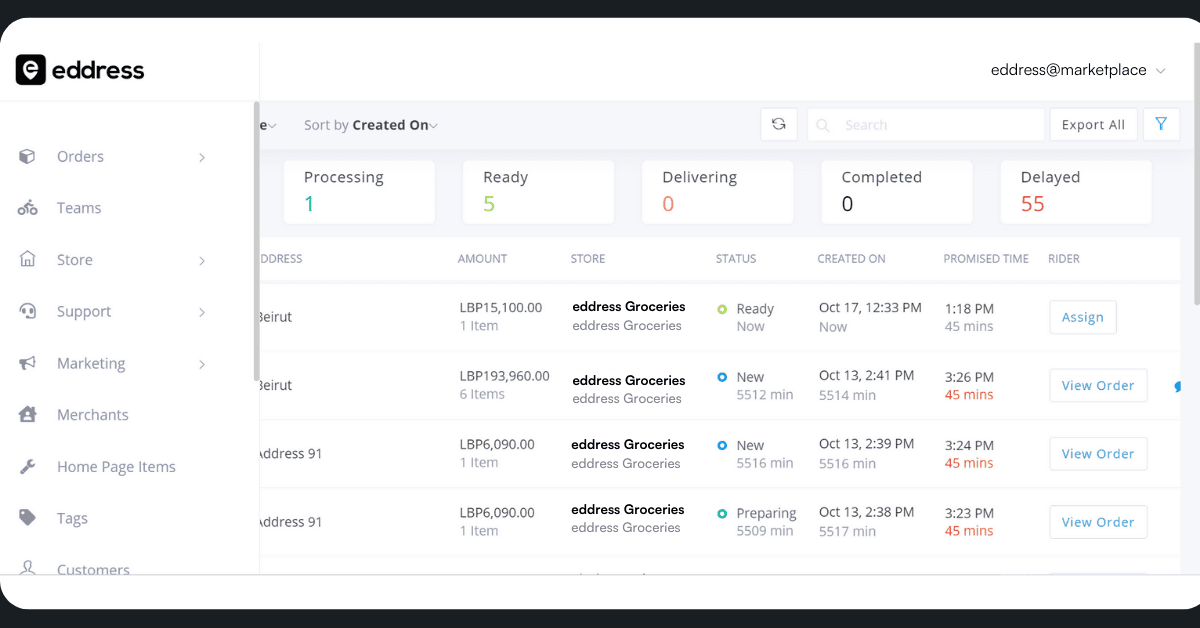Click the Export All button
Image resolution: width=1200 pixels, height=628 pixels.
click(1093, 125)
